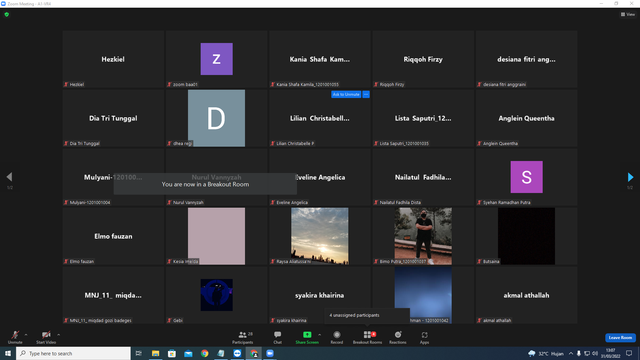Open audio options arrow next to Unmute
The width and height of the screenshot is (640, 360).
click(26, 335)
